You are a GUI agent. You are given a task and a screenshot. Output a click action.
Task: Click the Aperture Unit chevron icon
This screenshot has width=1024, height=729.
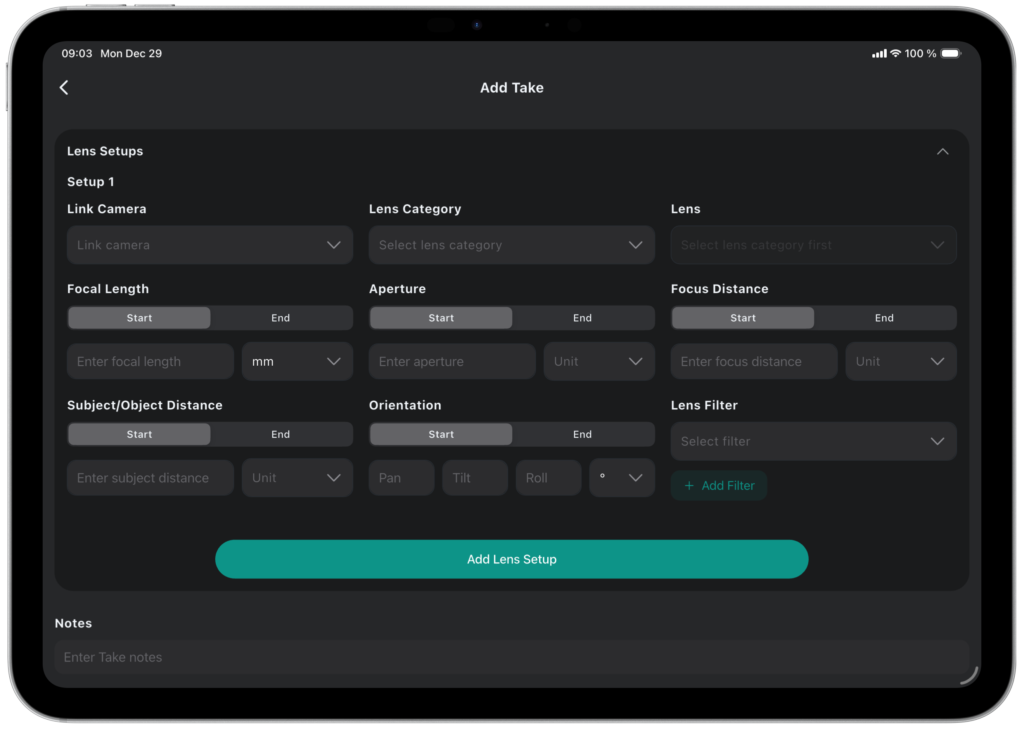tap(635, 362)
